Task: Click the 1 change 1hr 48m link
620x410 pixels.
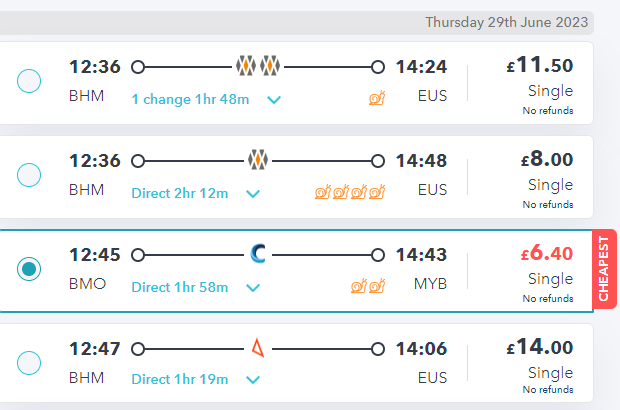Action: [x=190, y=99]
